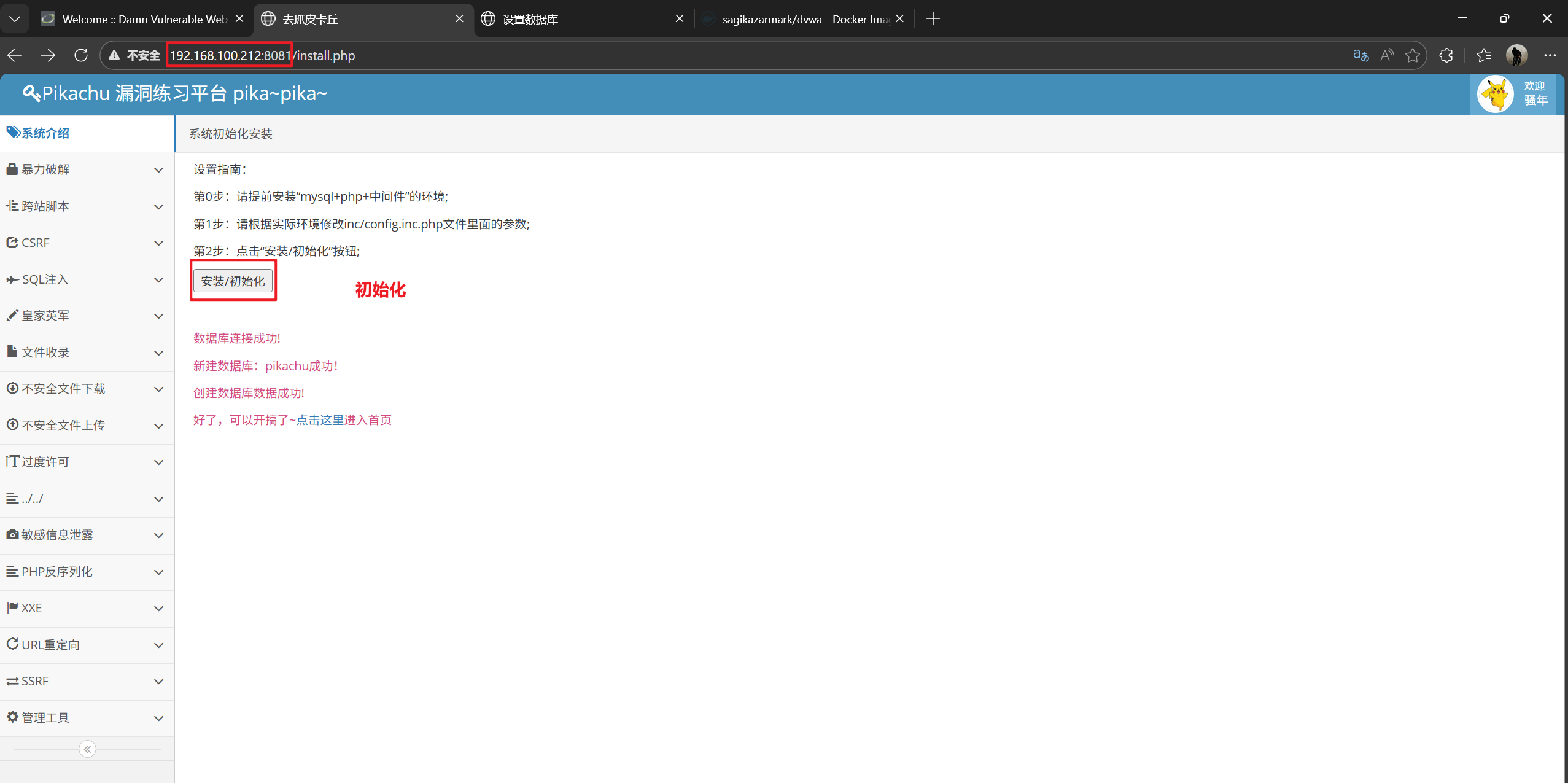Viewport: 1568px width, 783px height.
Task: Click the translate page icon
Action: (x=1360, y=55)
